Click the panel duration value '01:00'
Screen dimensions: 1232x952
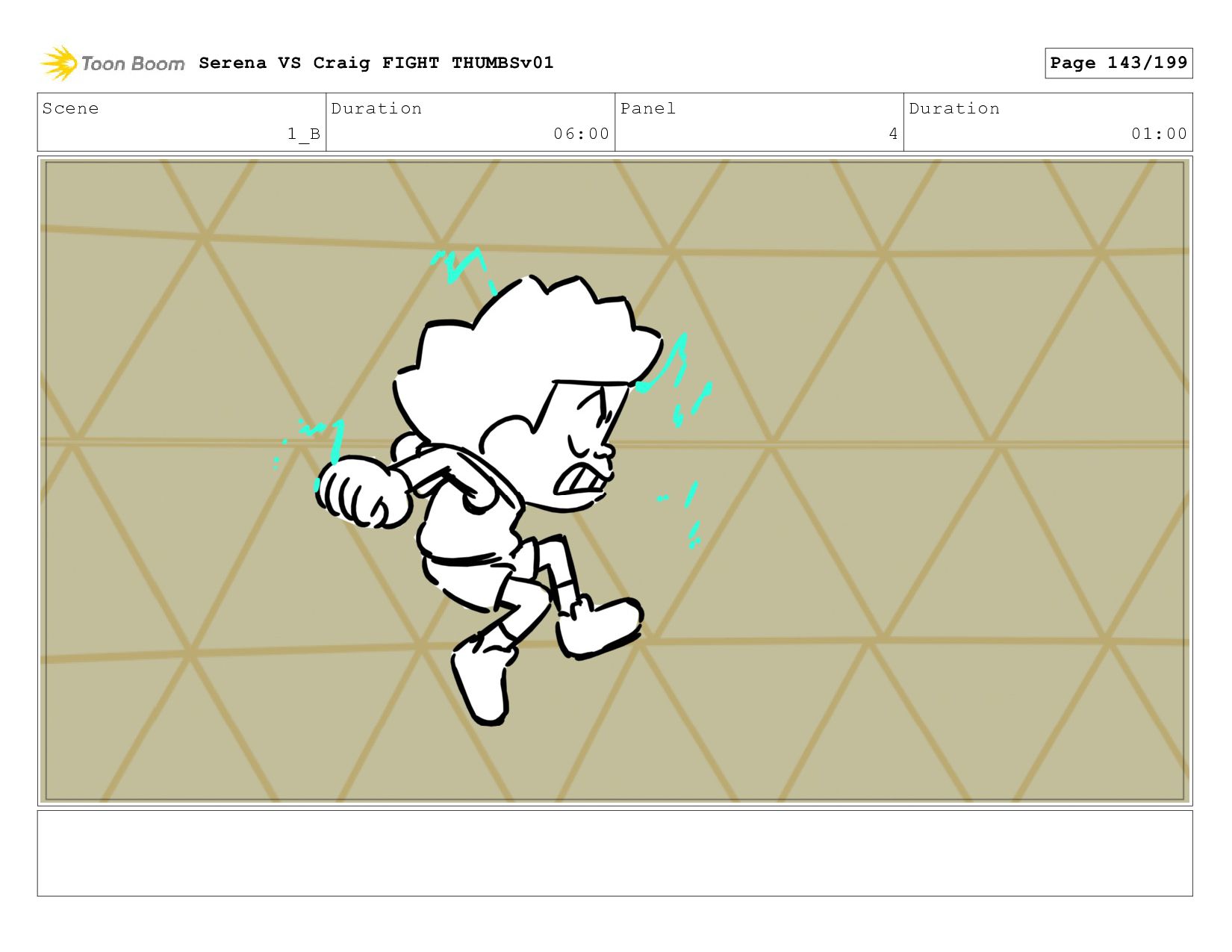tap(1159, 134)
